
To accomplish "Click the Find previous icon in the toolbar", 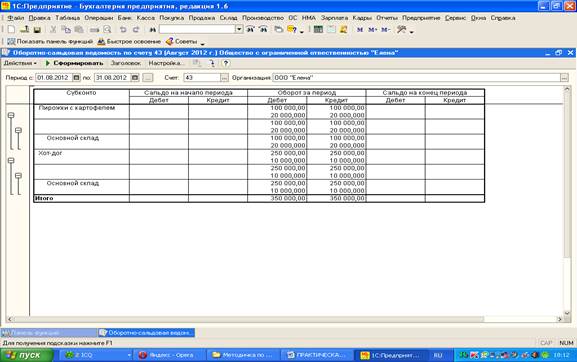I will 263,29.
